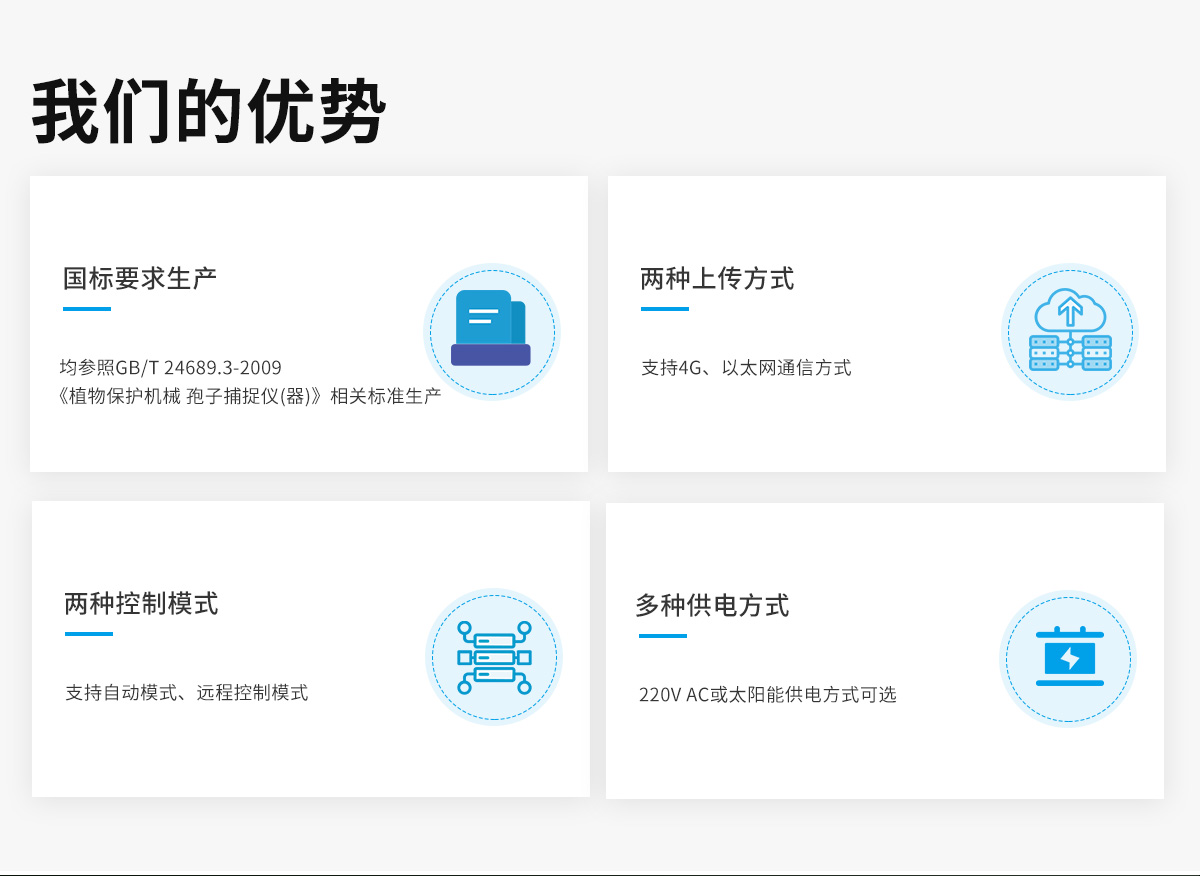Select the network topology icon beside 两种控制模式
Viewport: 1200px width, 876px height.
pyautogui.click(x=493, y=656)
